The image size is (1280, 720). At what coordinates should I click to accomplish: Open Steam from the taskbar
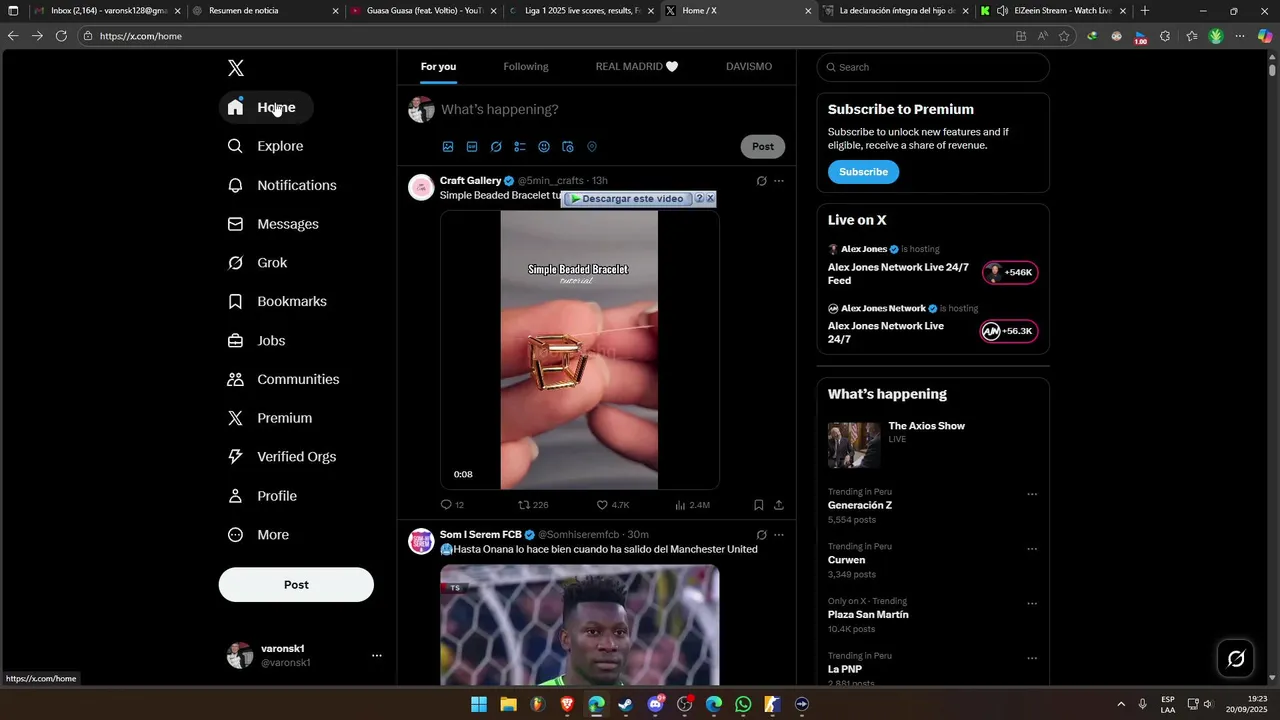626,704
